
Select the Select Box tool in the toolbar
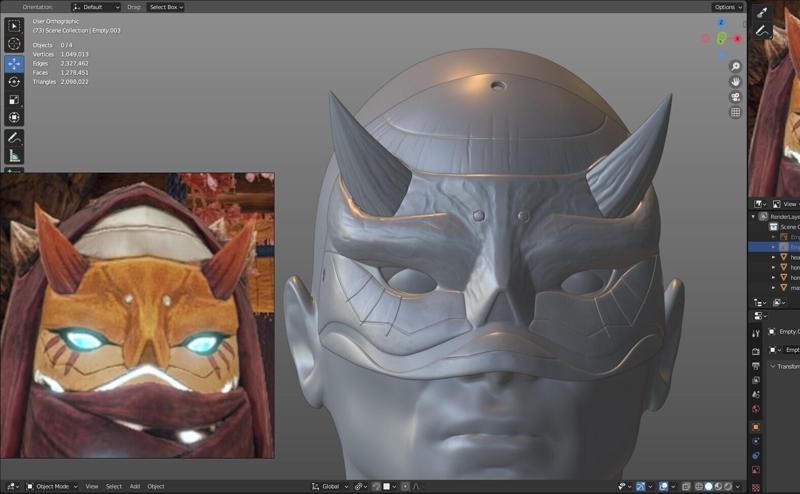point(14,26)
